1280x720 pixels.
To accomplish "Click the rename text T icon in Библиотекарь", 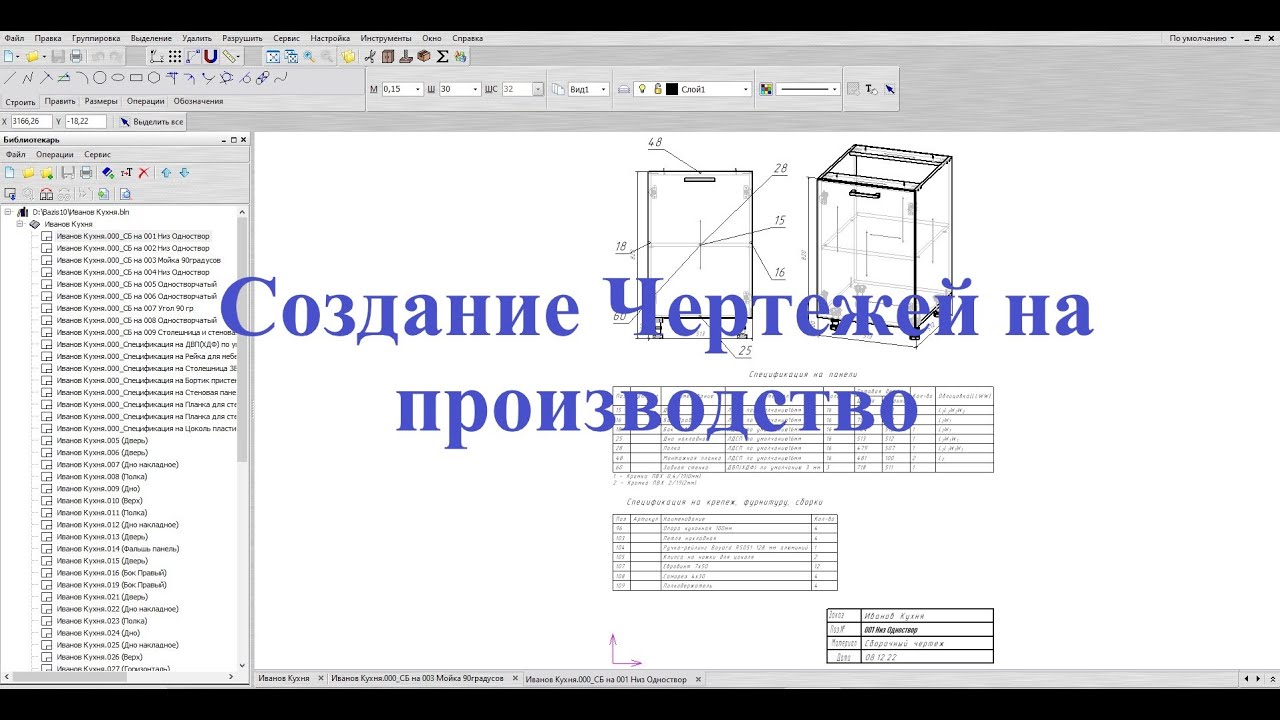I will pos(126,173).
